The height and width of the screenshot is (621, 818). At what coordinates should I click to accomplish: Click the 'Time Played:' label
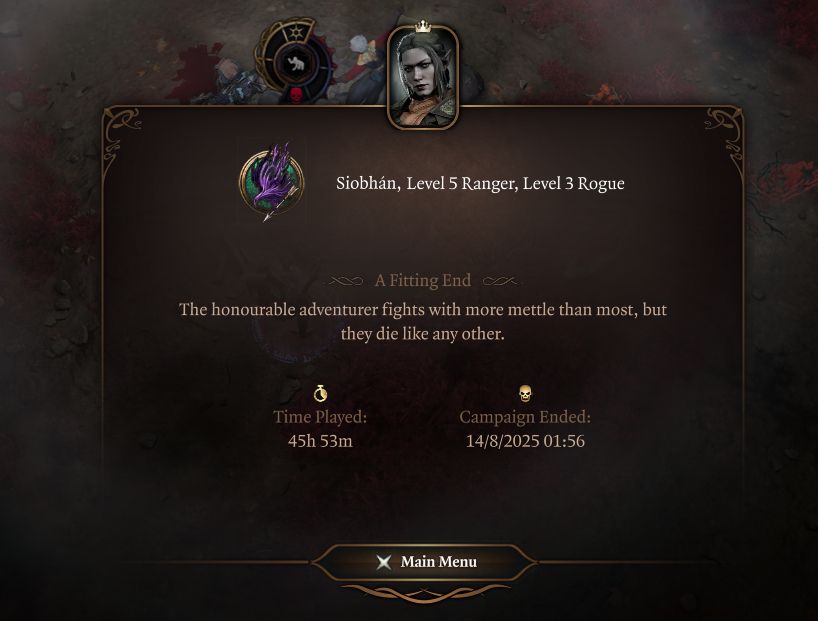pyautogui.click(x=320, y=417)
